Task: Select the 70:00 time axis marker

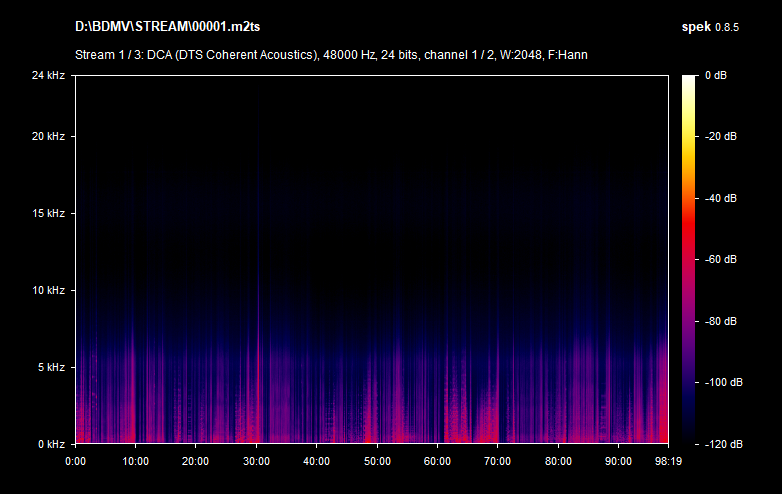Action: click(497, 461)
